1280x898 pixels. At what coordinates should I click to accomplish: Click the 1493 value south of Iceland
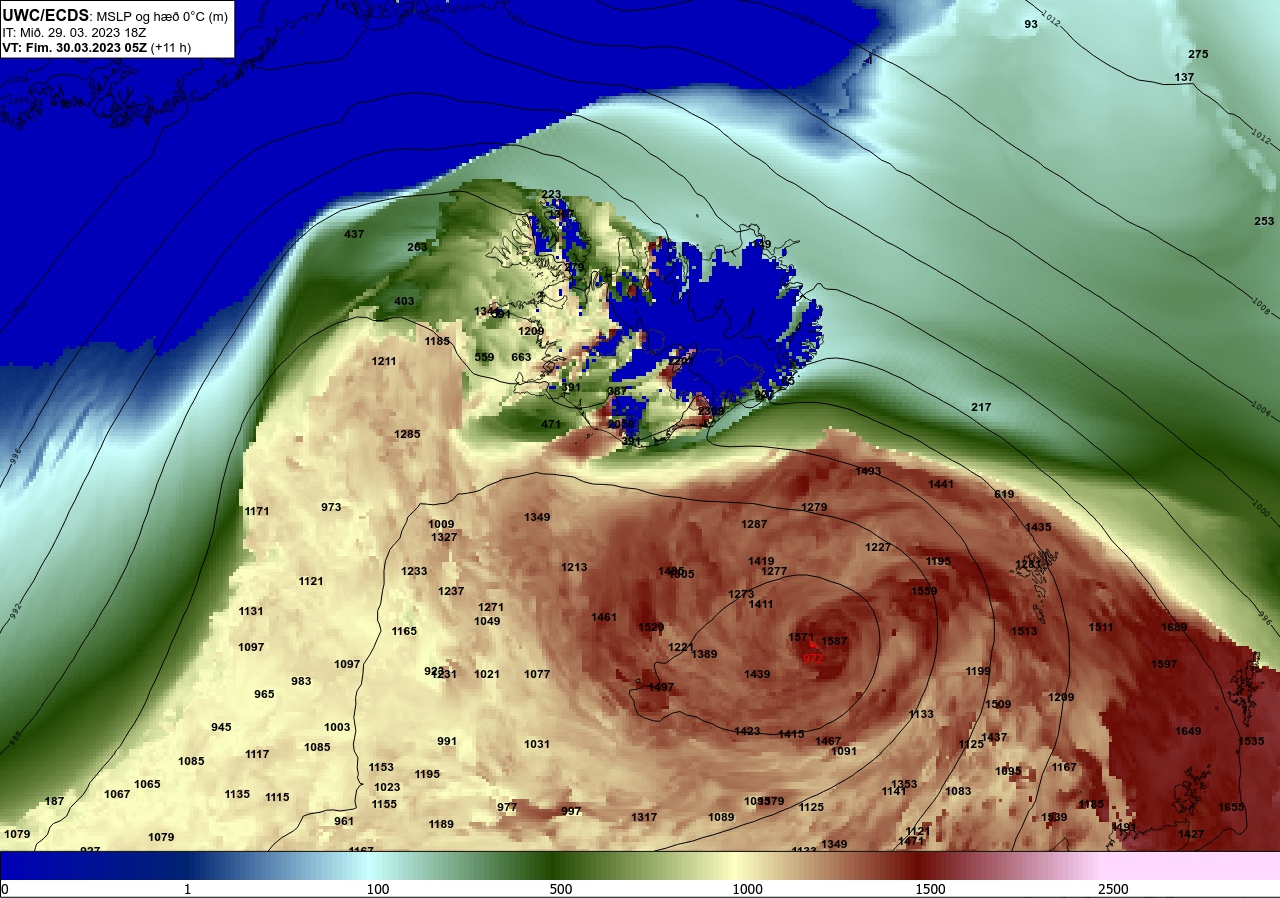pos(868,471)
